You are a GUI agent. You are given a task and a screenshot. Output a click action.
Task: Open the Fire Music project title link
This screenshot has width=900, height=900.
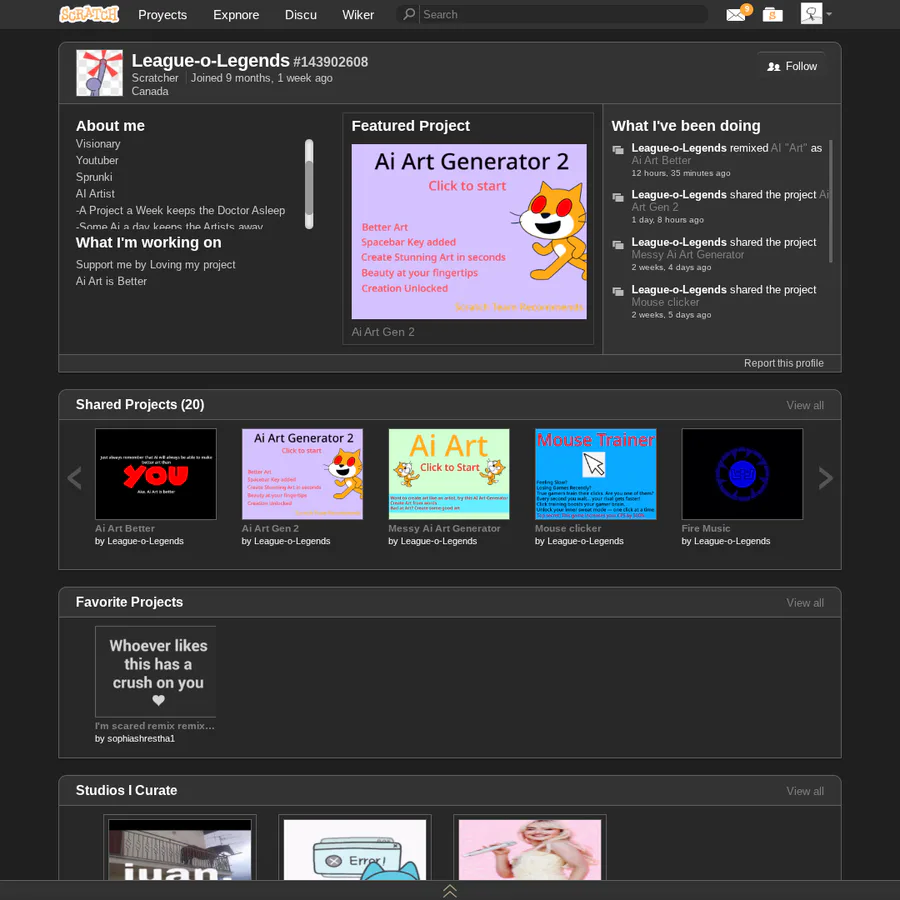pos(705,529)
